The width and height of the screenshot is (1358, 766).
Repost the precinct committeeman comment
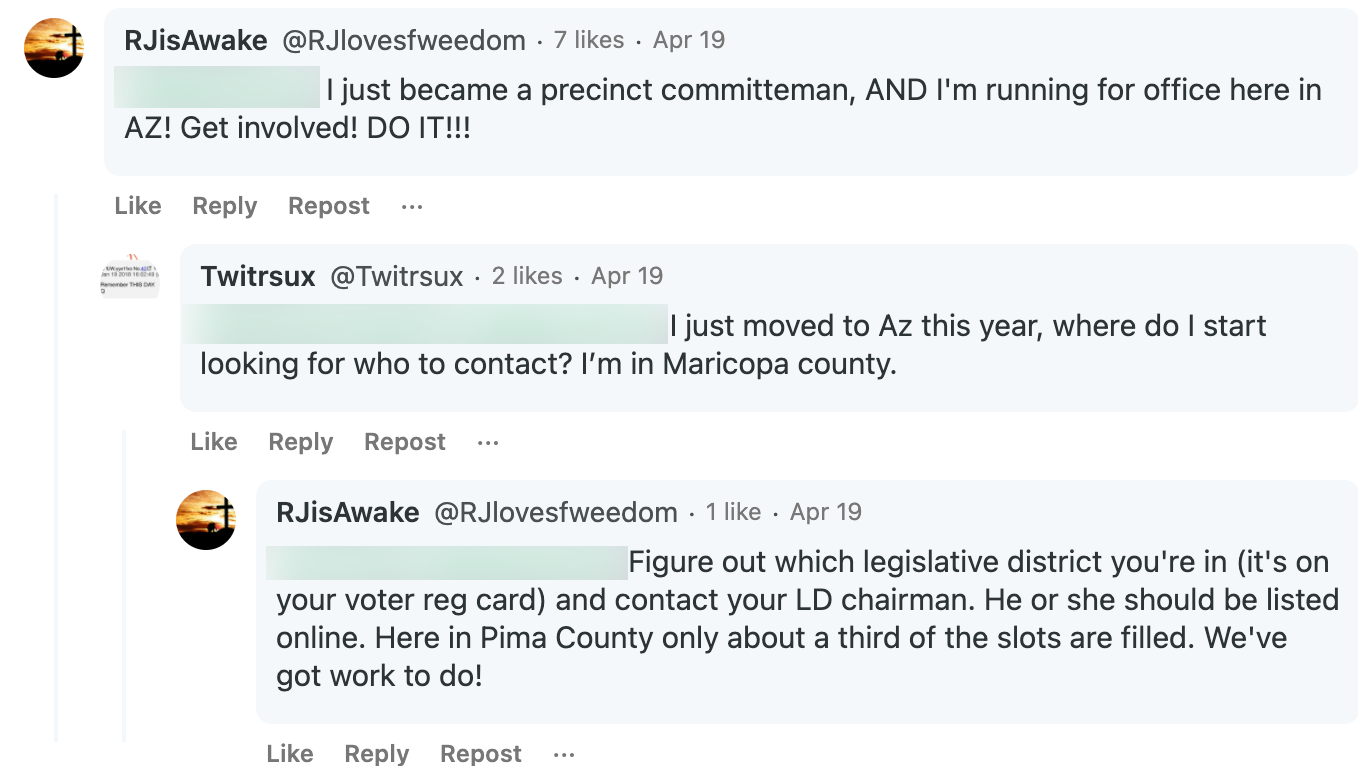coord(329,206)
